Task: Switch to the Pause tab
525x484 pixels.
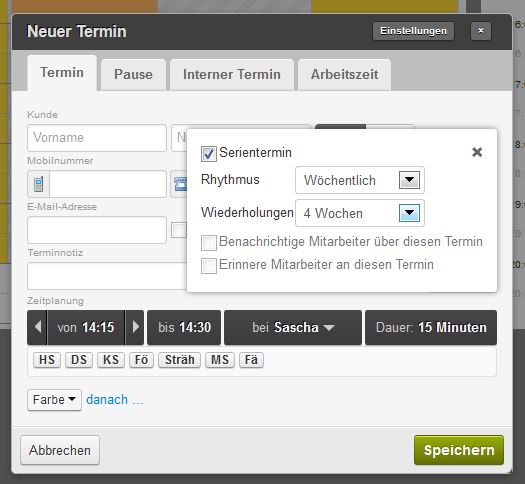Action: (x=133, y=75)
